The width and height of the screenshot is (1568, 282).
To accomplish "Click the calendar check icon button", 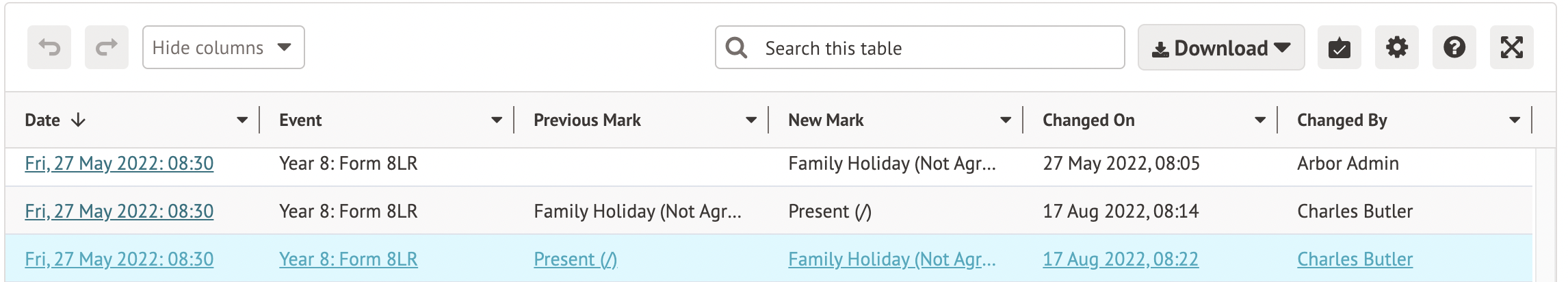I will [x=1339, y=48].
